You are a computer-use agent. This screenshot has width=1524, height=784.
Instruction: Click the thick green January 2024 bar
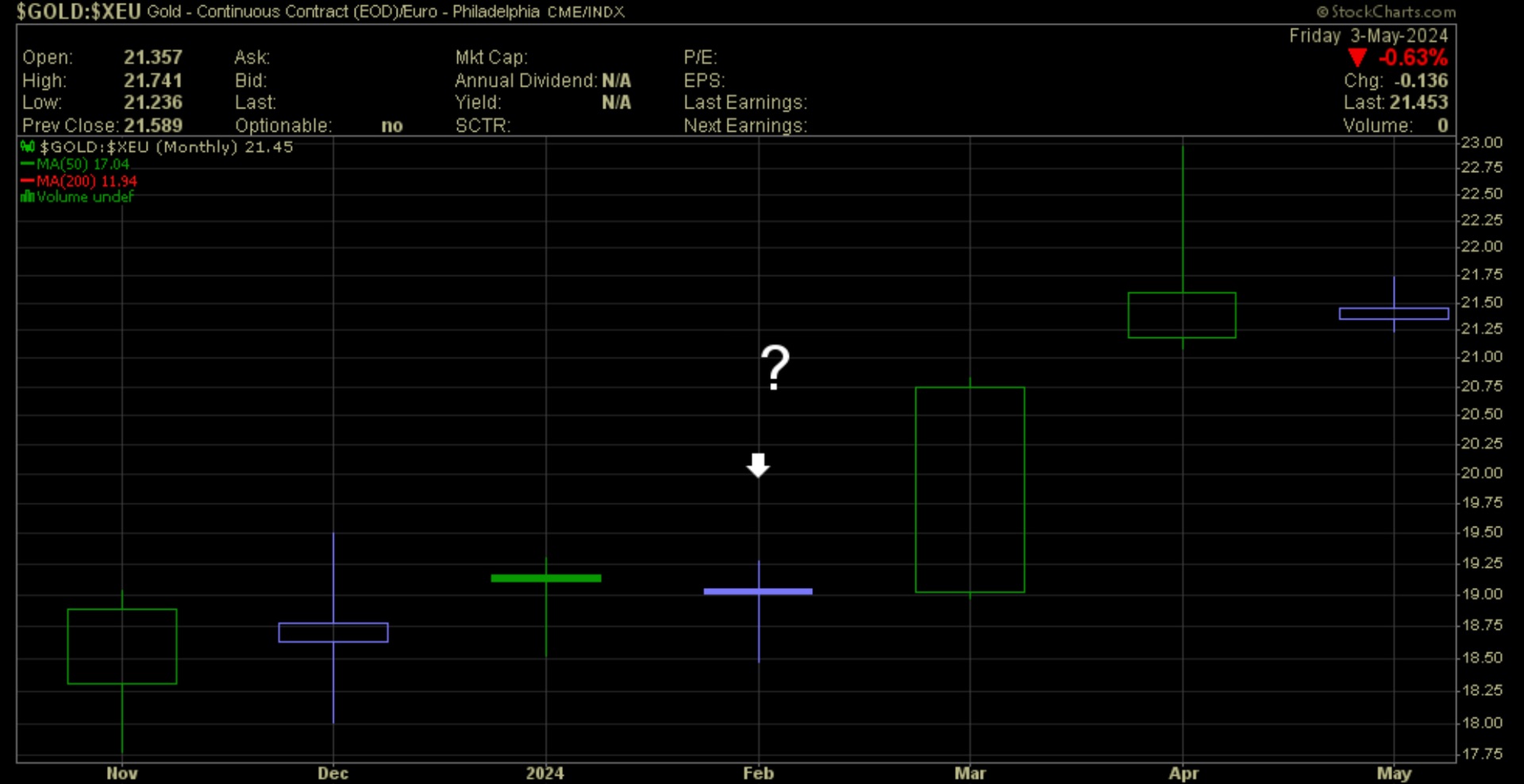pyautogui.click(x=546, y=578)
